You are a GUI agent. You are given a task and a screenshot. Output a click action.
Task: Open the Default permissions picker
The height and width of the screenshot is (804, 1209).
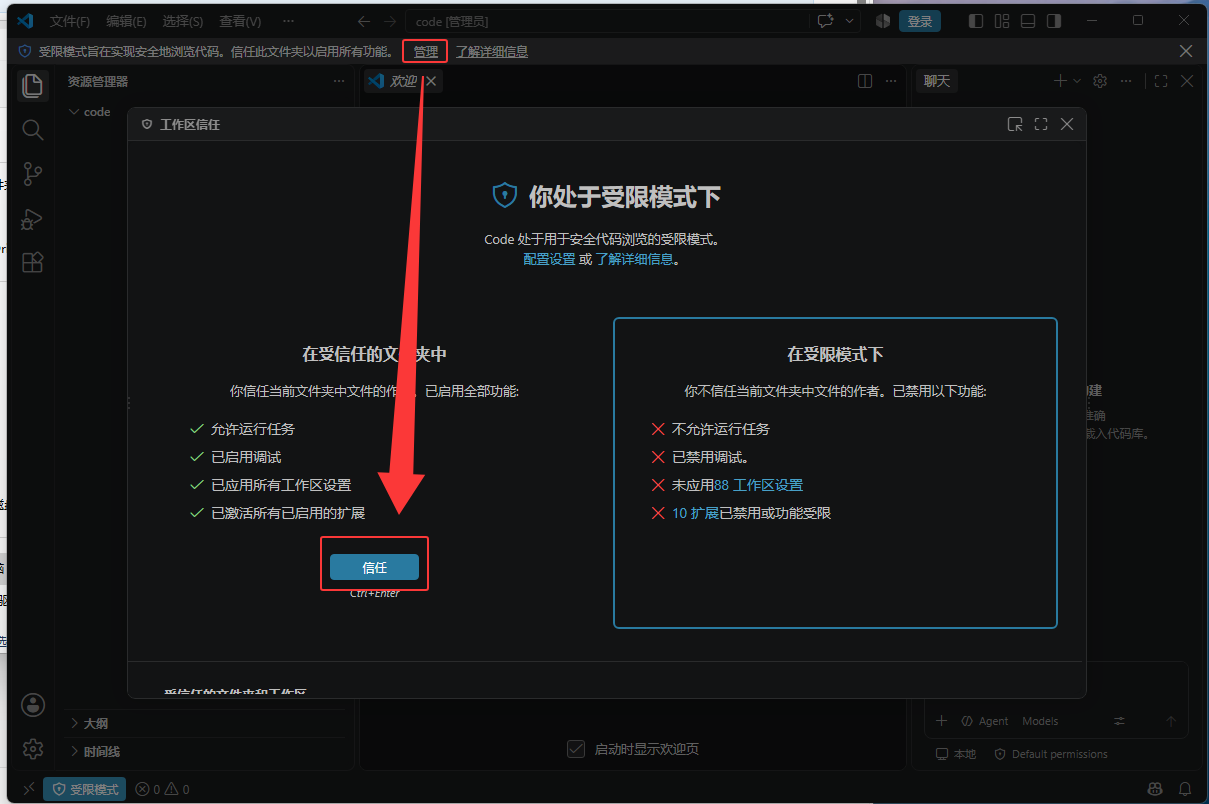click(1051, 754)
